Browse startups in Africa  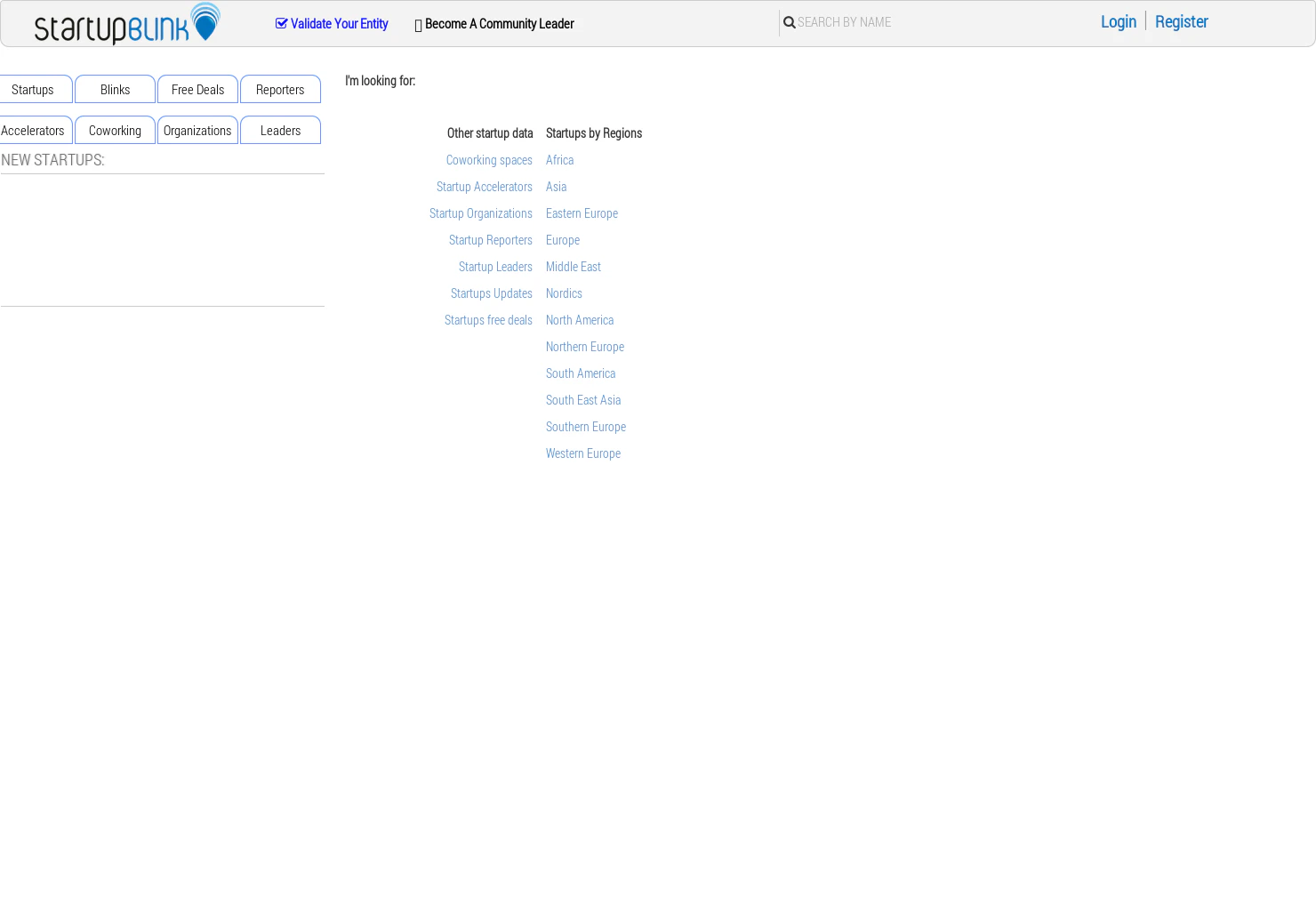559,160
